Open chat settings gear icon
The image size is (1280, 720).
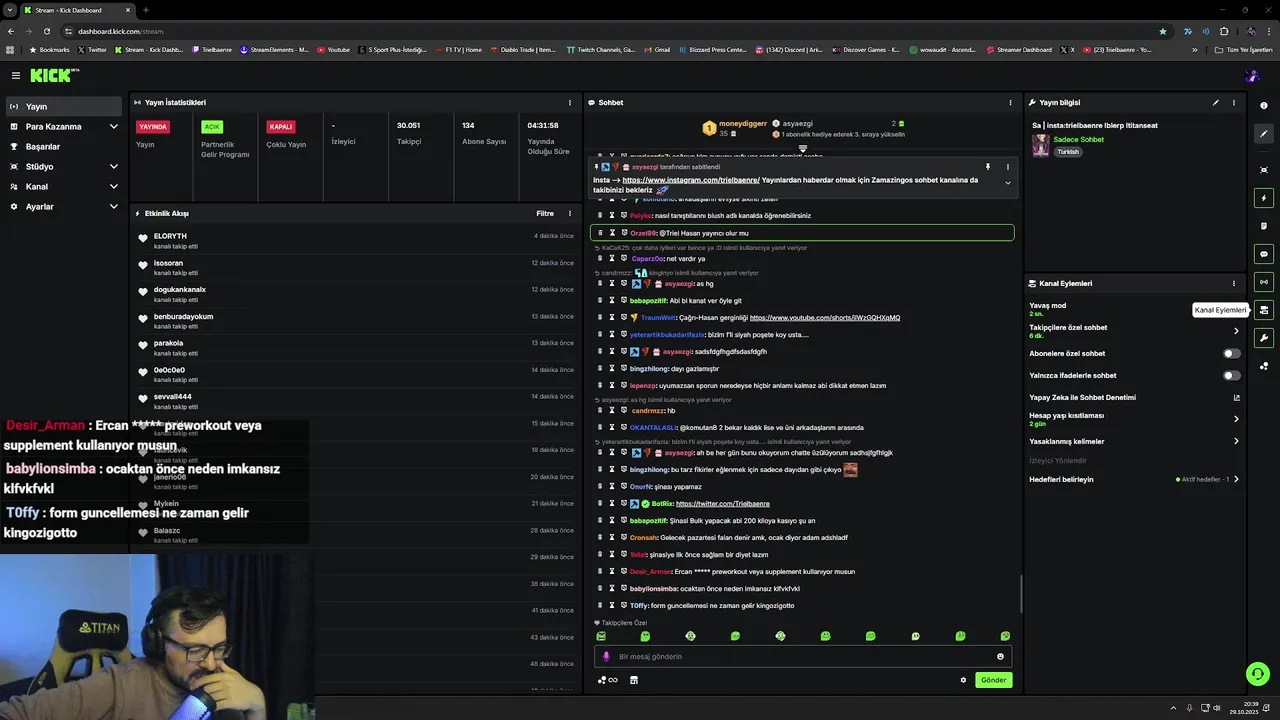point(963,680)
